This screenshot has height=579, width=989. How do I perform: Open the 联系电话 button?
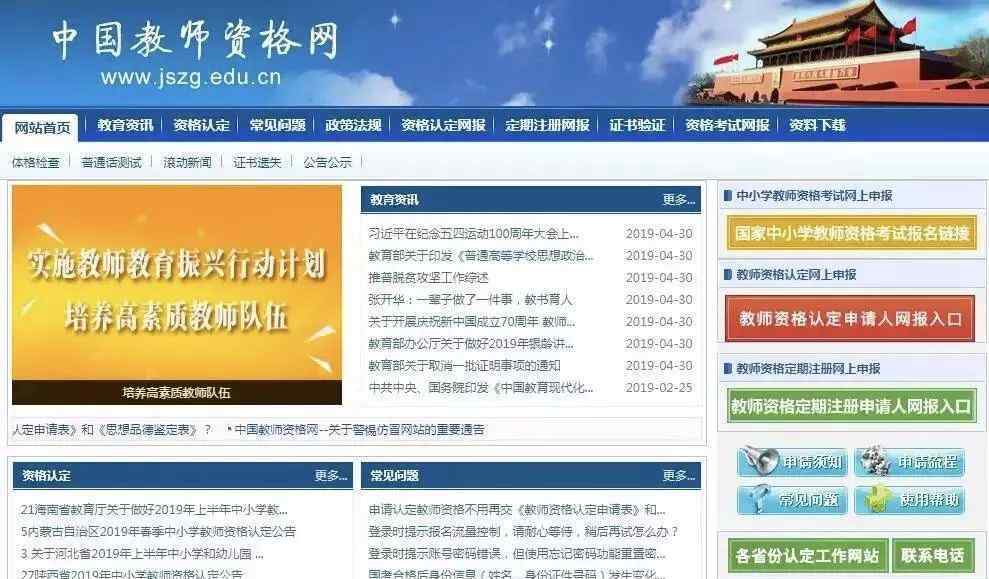pos(932,555)
